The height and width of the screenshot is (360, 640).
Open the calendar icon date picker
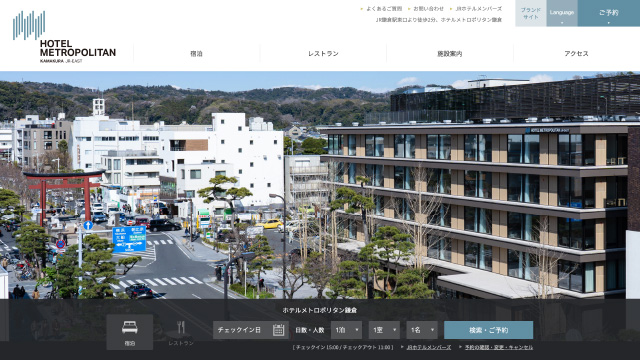278,330
